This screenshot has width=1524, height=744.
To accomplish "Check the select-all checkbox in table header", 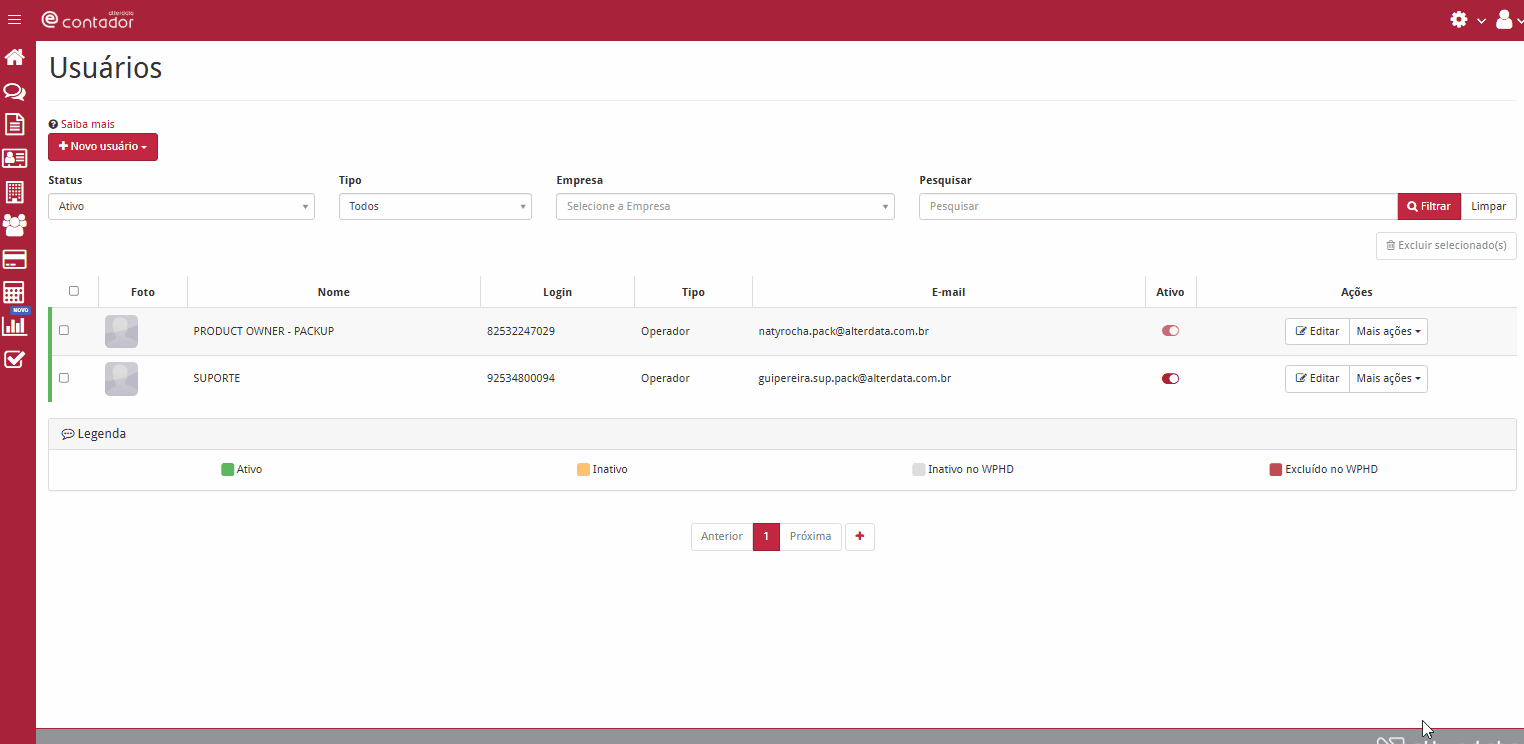I will [74, 291].
